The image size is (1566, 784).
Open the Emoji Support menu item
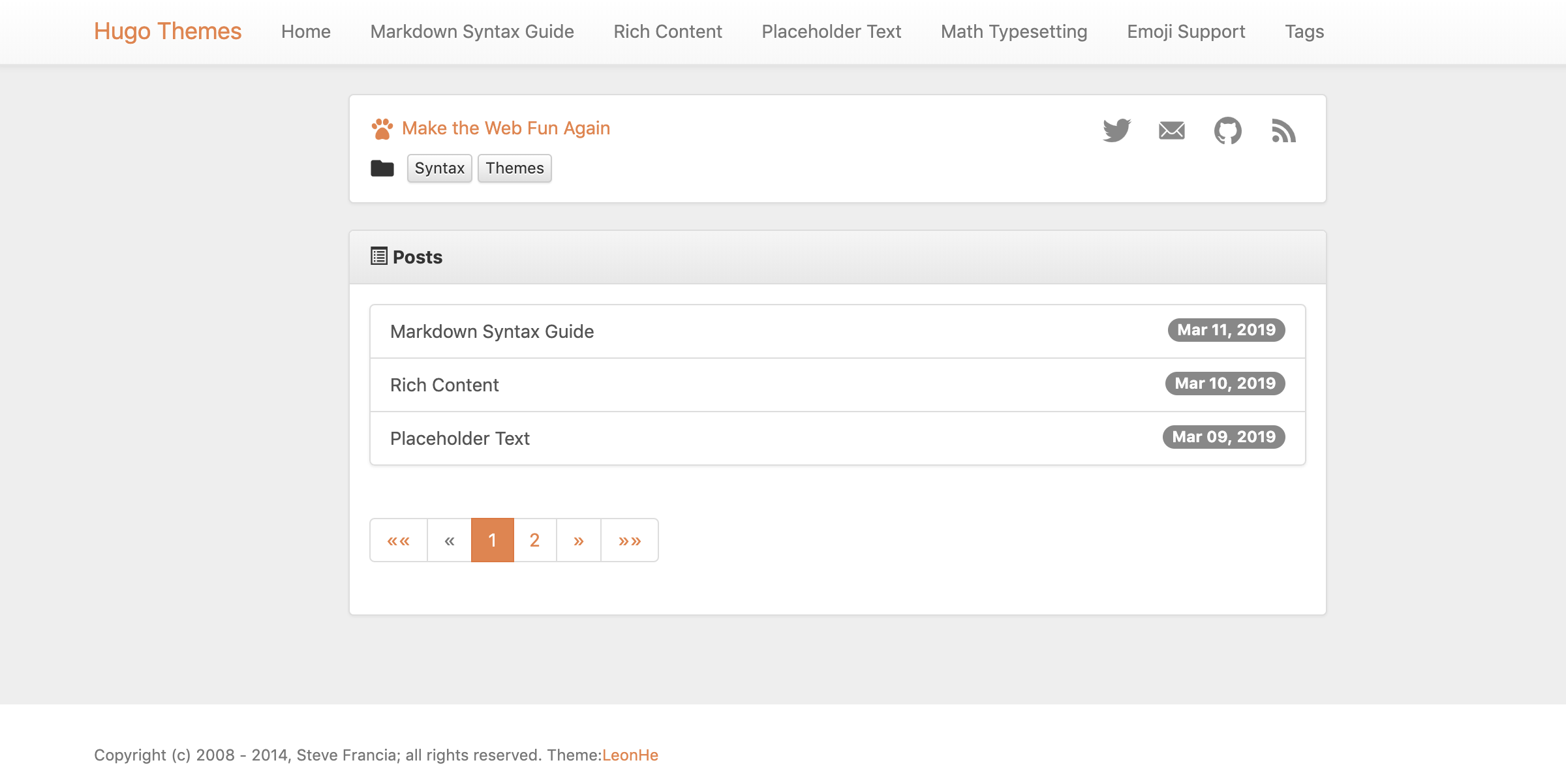pyautogui.click(x=1186, y=31)
